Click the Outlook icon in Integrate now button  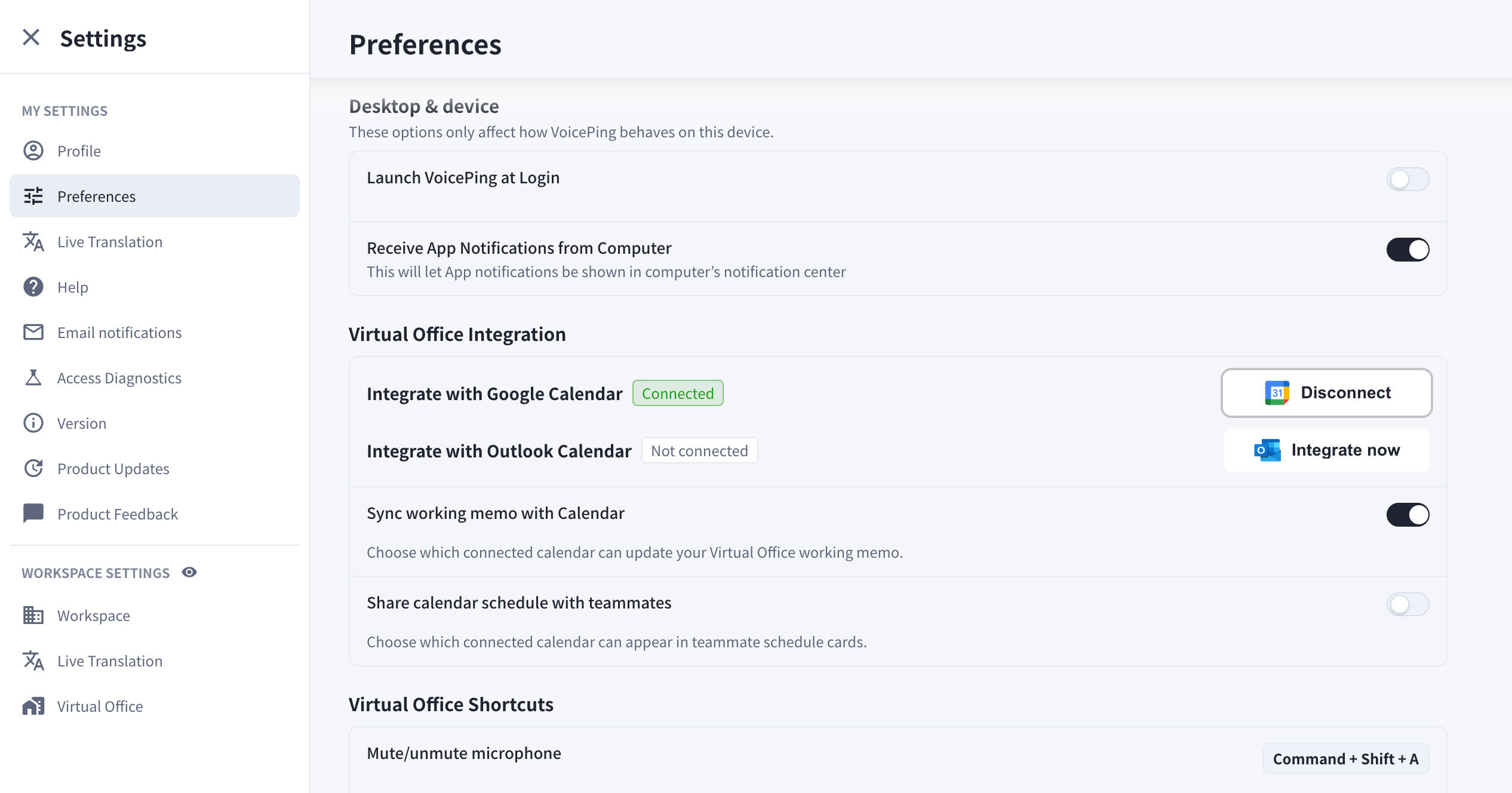[x=1267, y=450]
